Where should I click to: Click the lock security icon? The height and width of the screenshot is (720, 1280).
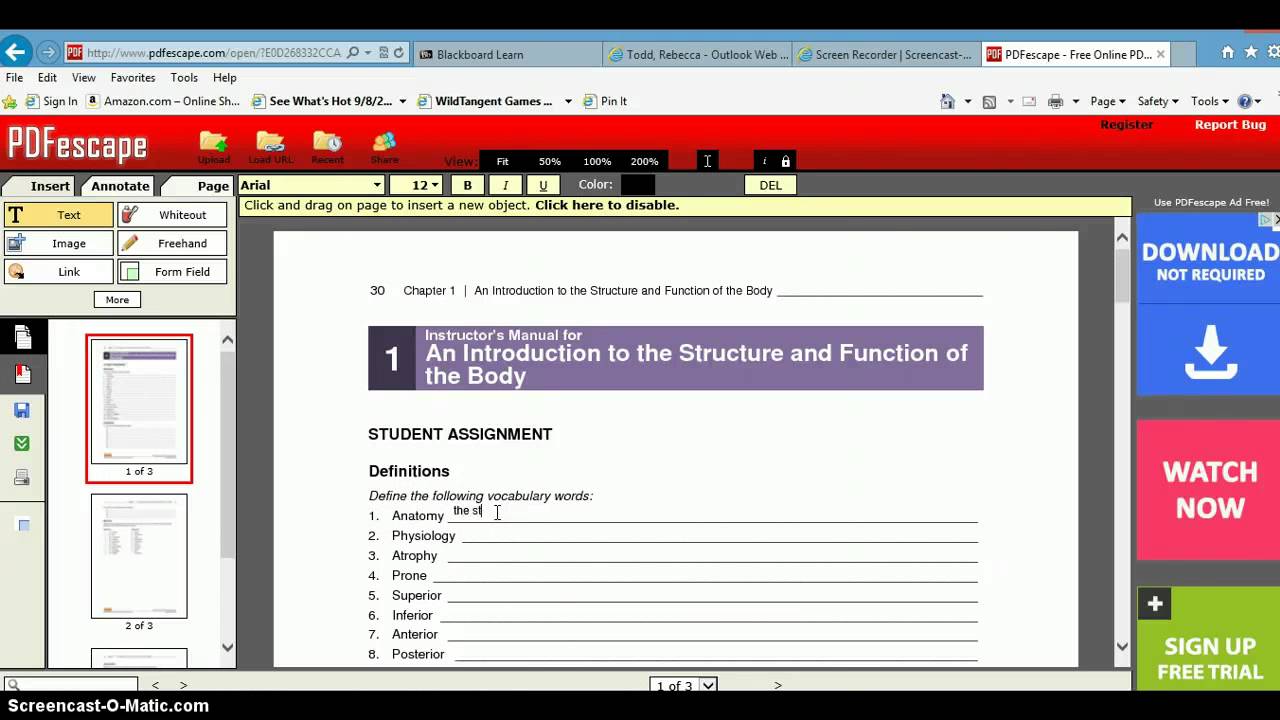coord(786,161)
